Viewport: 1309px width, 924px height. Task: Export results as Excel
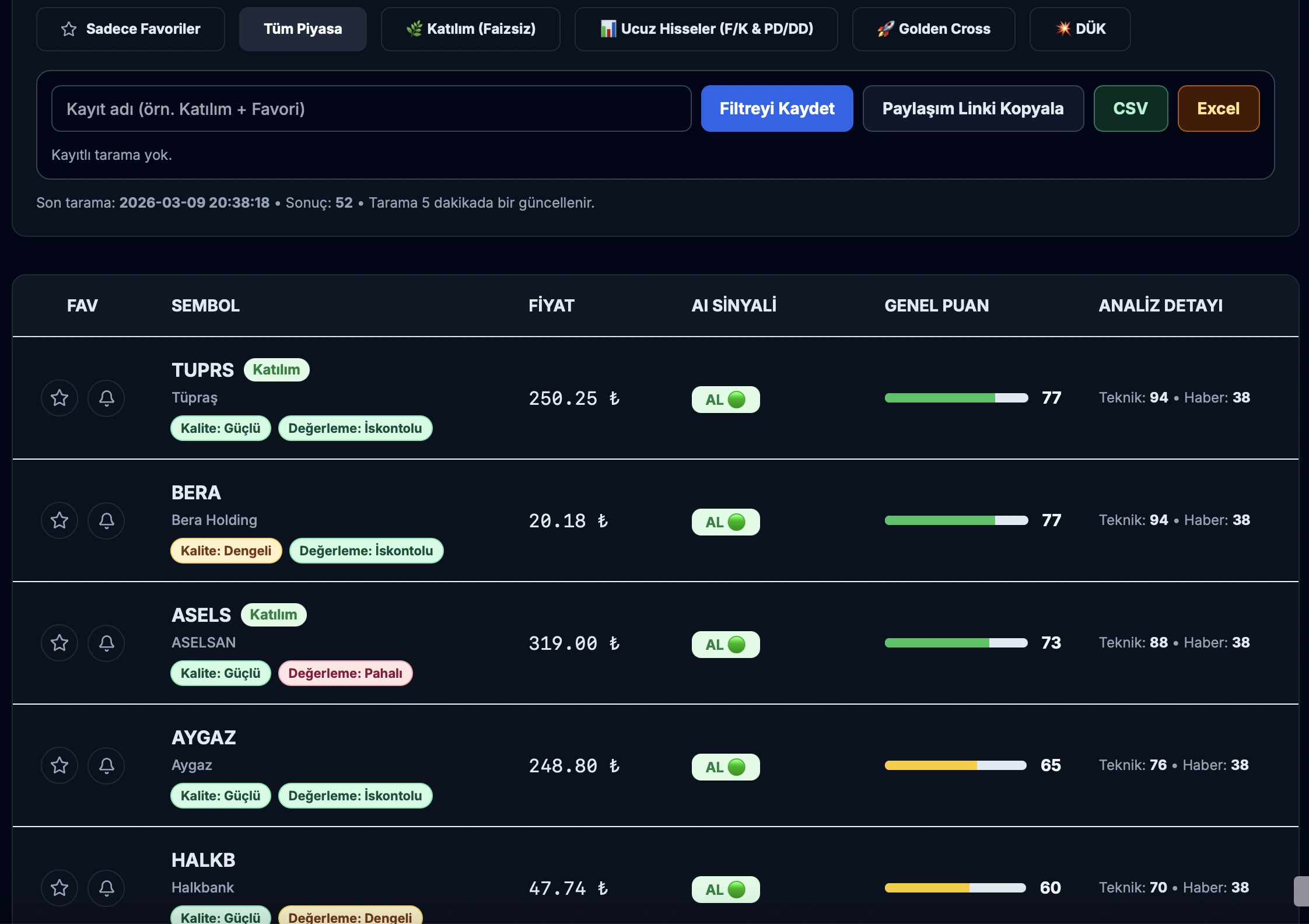coord(1218,108)
